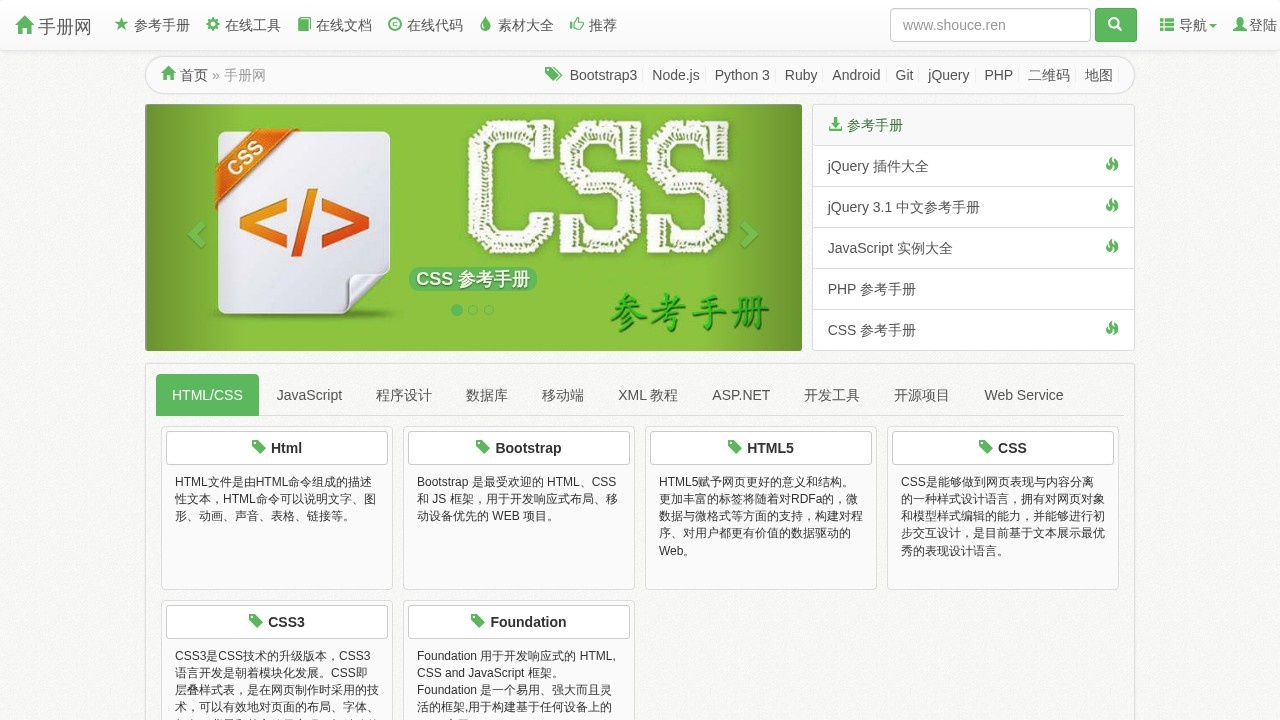Switch to the 数据库 tab
Screen dimensions: 1280x720
click(x=487, y=395)
